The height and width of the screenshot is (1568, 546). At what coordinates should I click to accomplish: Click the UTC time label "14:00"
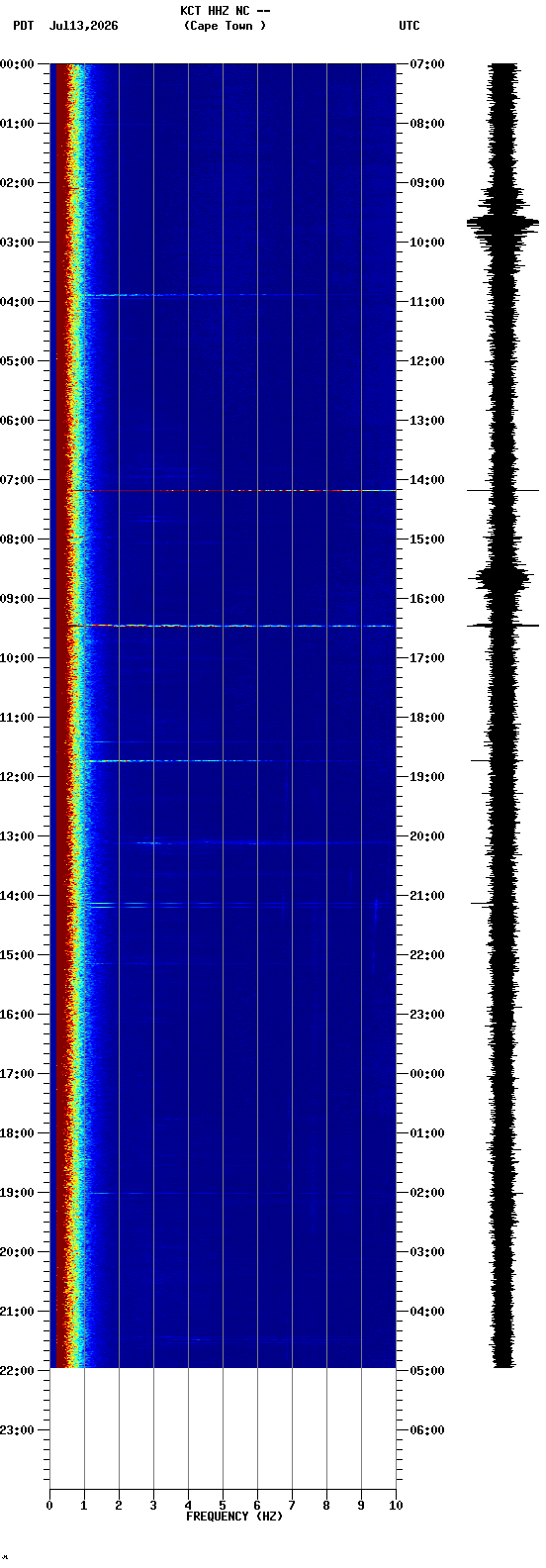pos(427,480)
